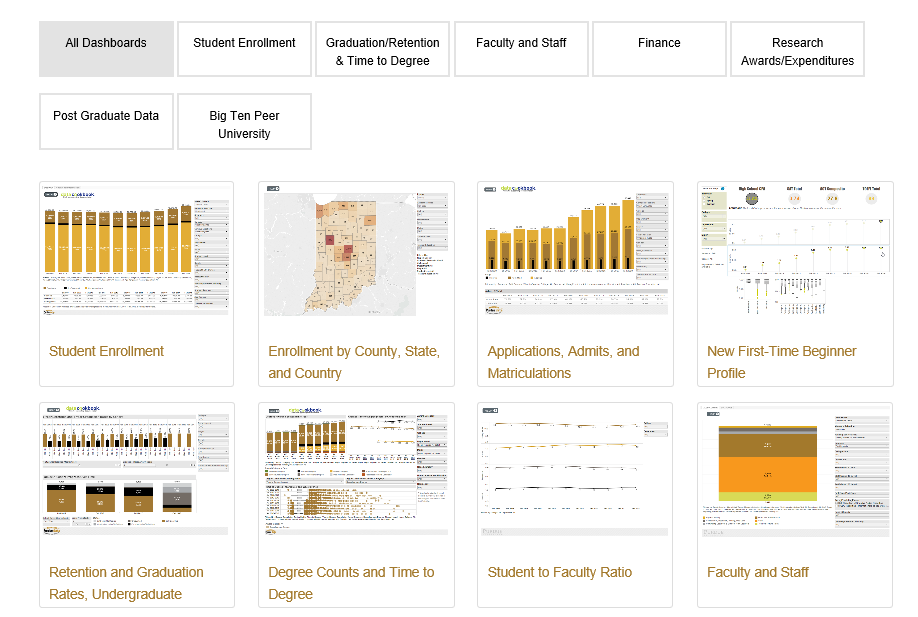918x617 pixels.
Task: Open the Applications, Admits chart thumbnail
Action: [575, 250]
